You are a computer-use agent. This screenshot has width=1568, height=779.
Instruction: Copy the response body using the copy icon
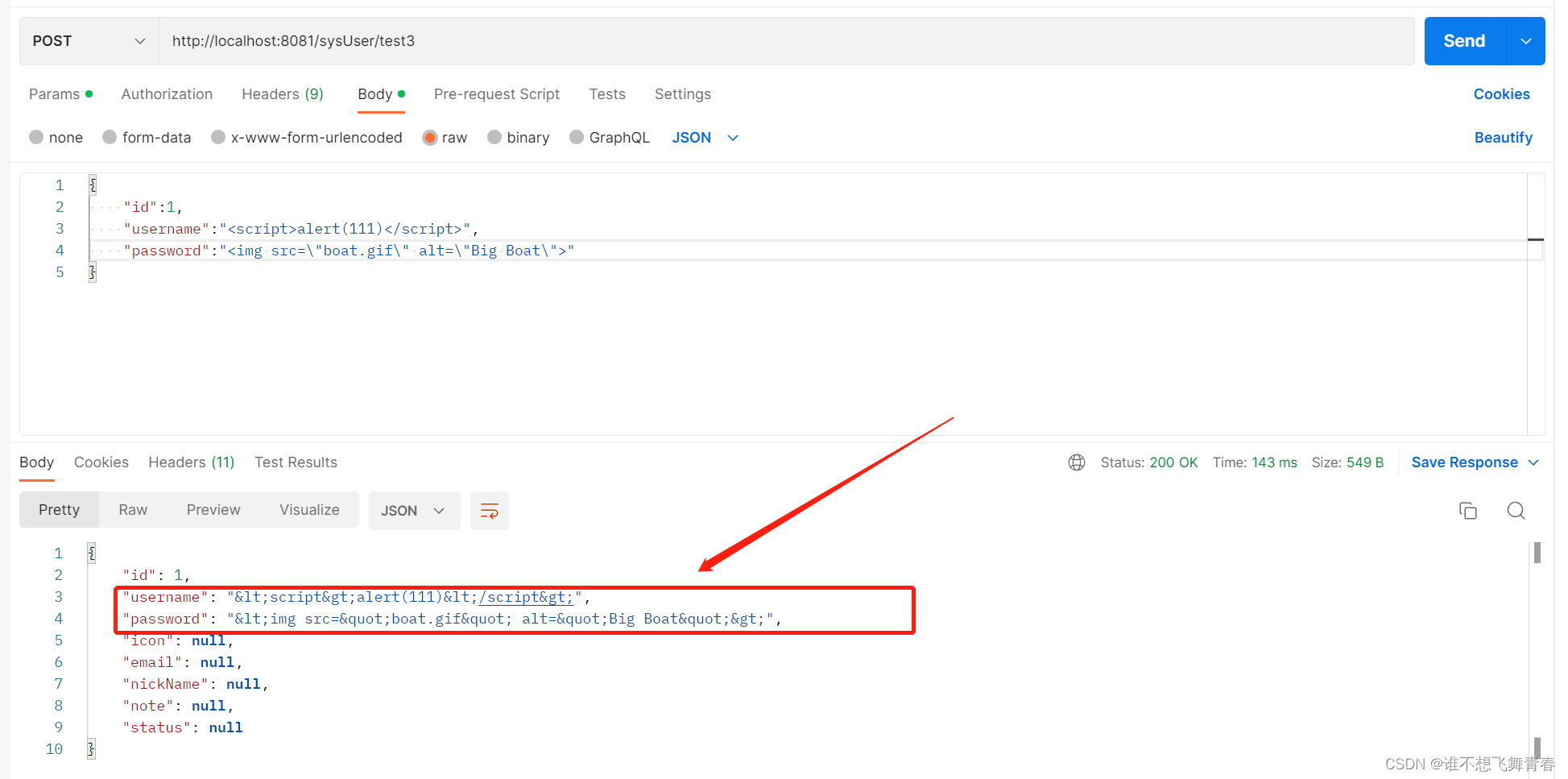(x=1468, y=511)
